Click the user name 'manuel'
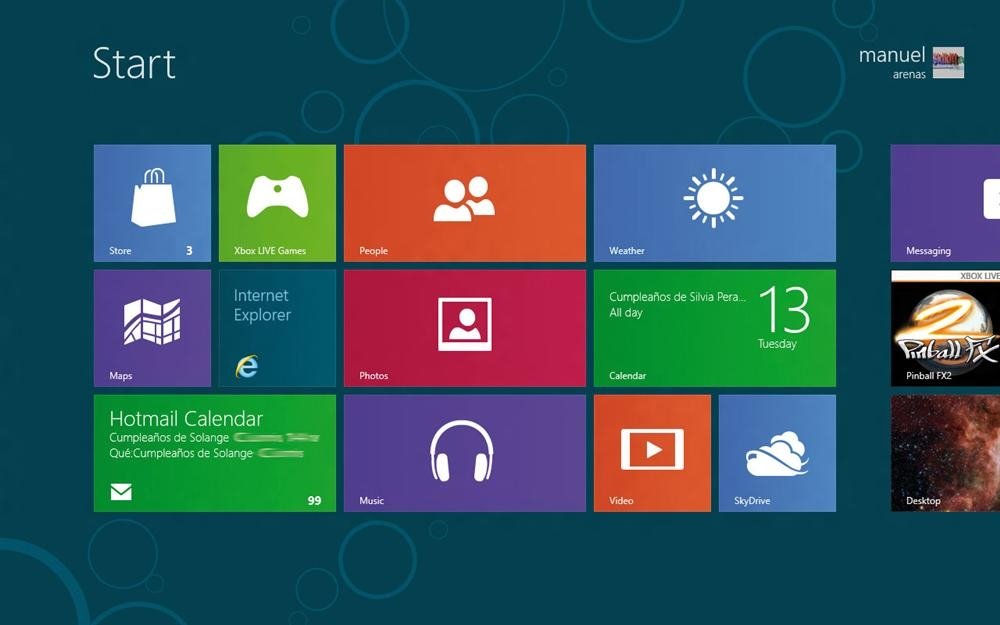The image size is (1000, 625). 892,55
